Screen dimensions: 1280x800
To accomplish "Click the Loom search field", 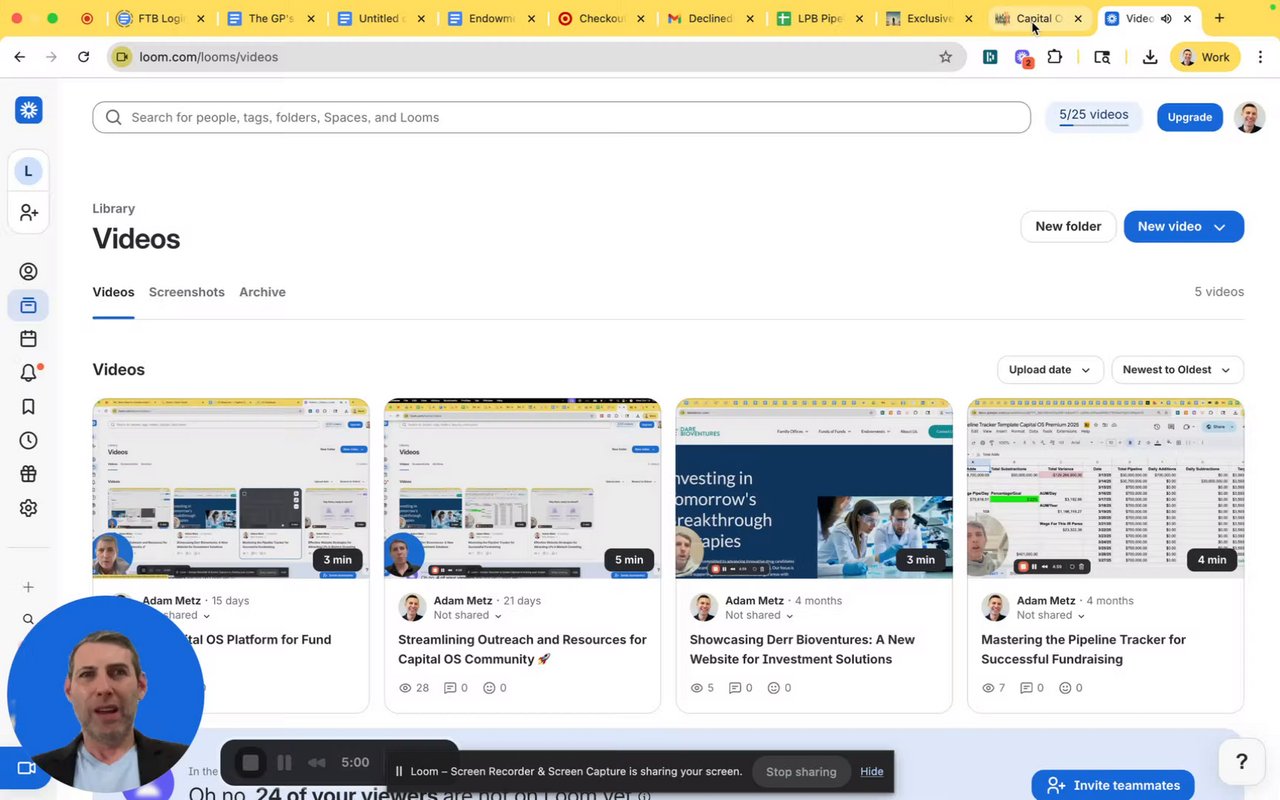I will tap(561, 117).
